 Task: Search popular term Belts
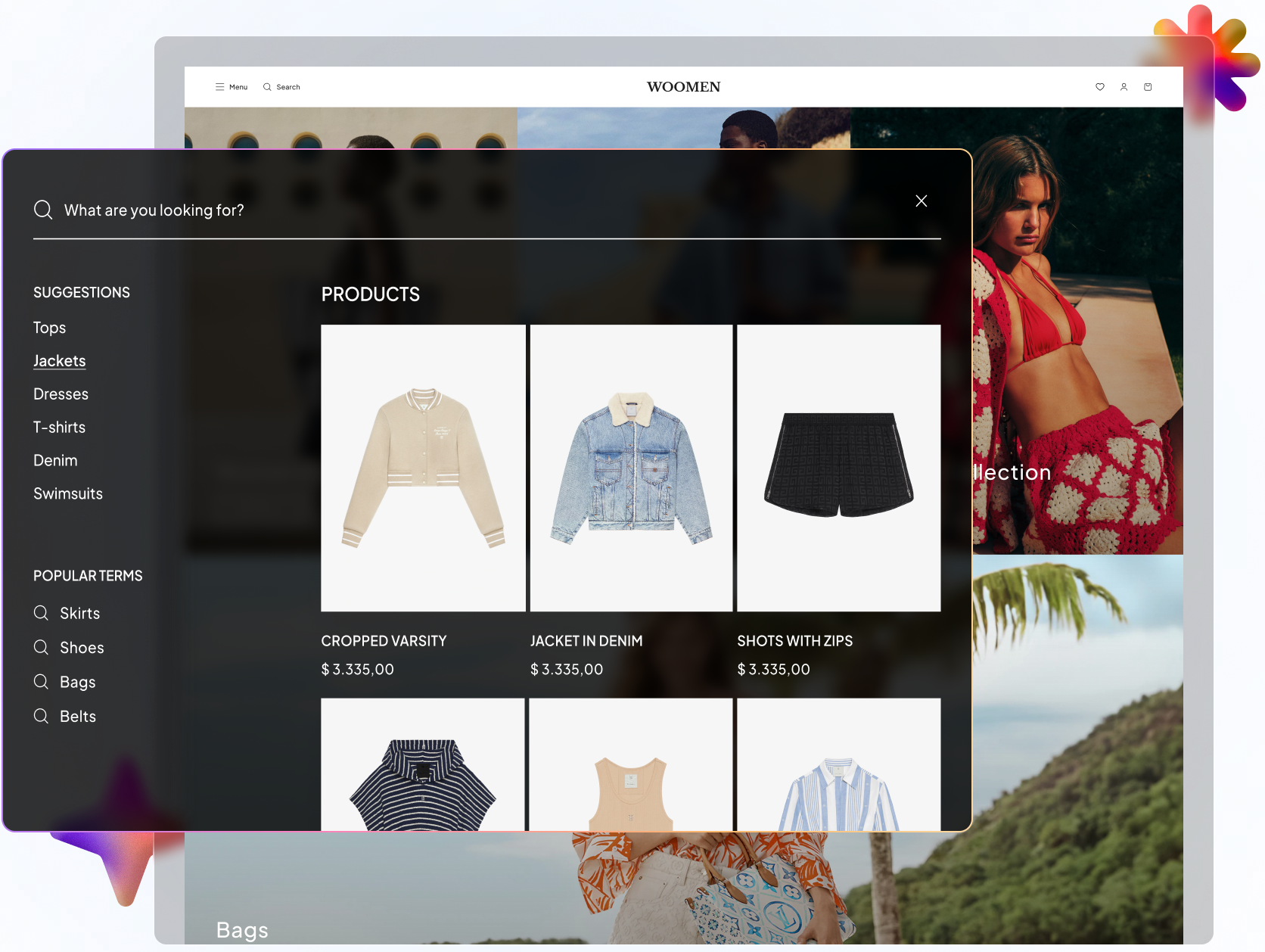point(78,717)
